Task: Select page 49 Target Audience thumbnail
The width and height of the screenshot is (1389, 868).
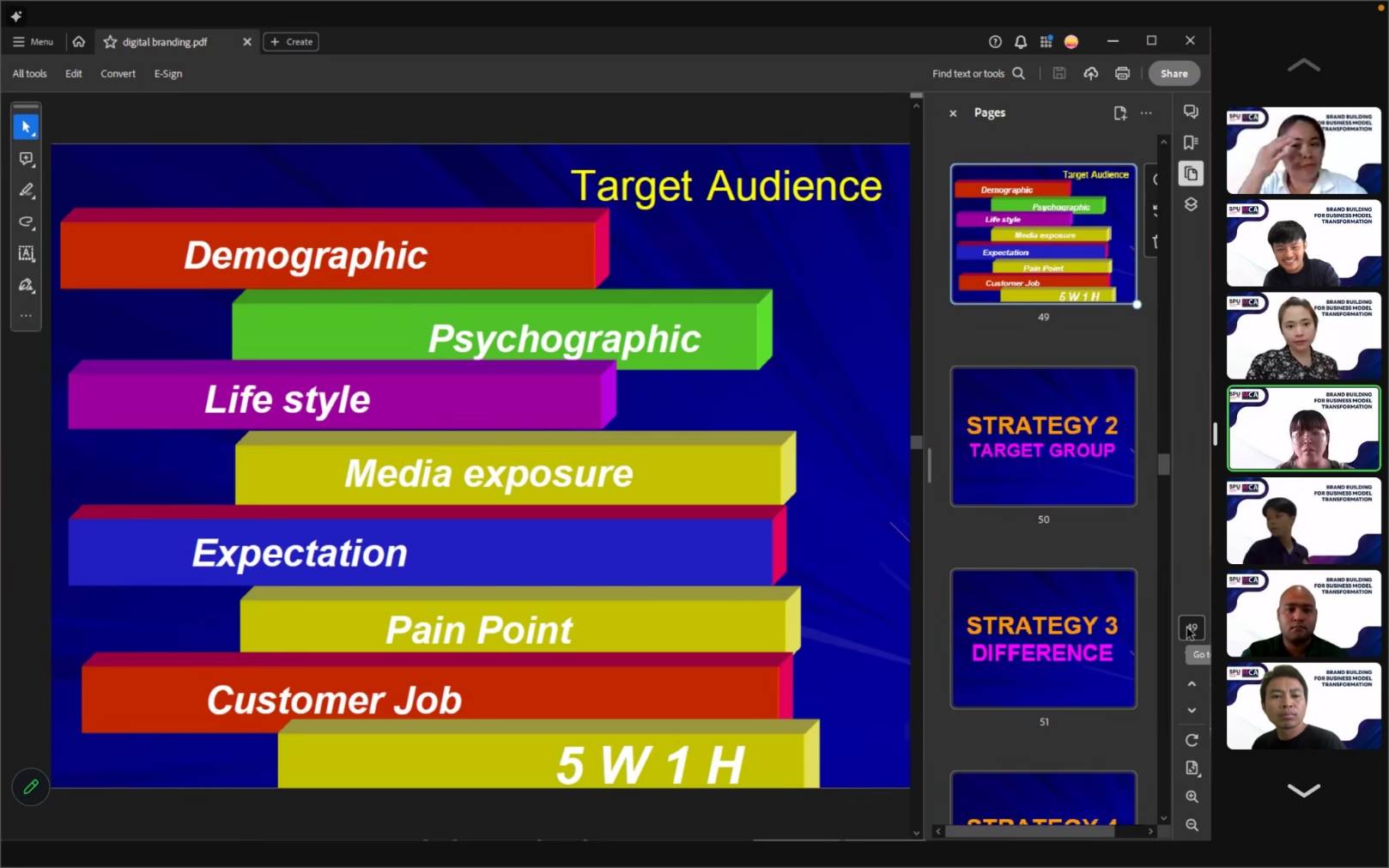Action: click(1044, 234)
